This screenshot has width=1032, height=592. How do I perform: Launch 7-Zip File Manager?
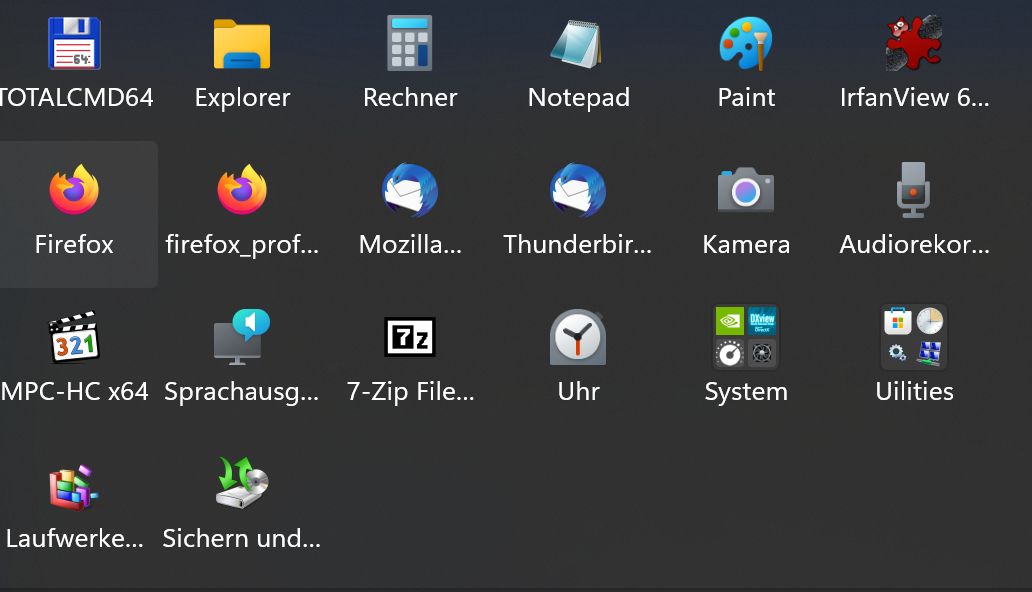409,336
